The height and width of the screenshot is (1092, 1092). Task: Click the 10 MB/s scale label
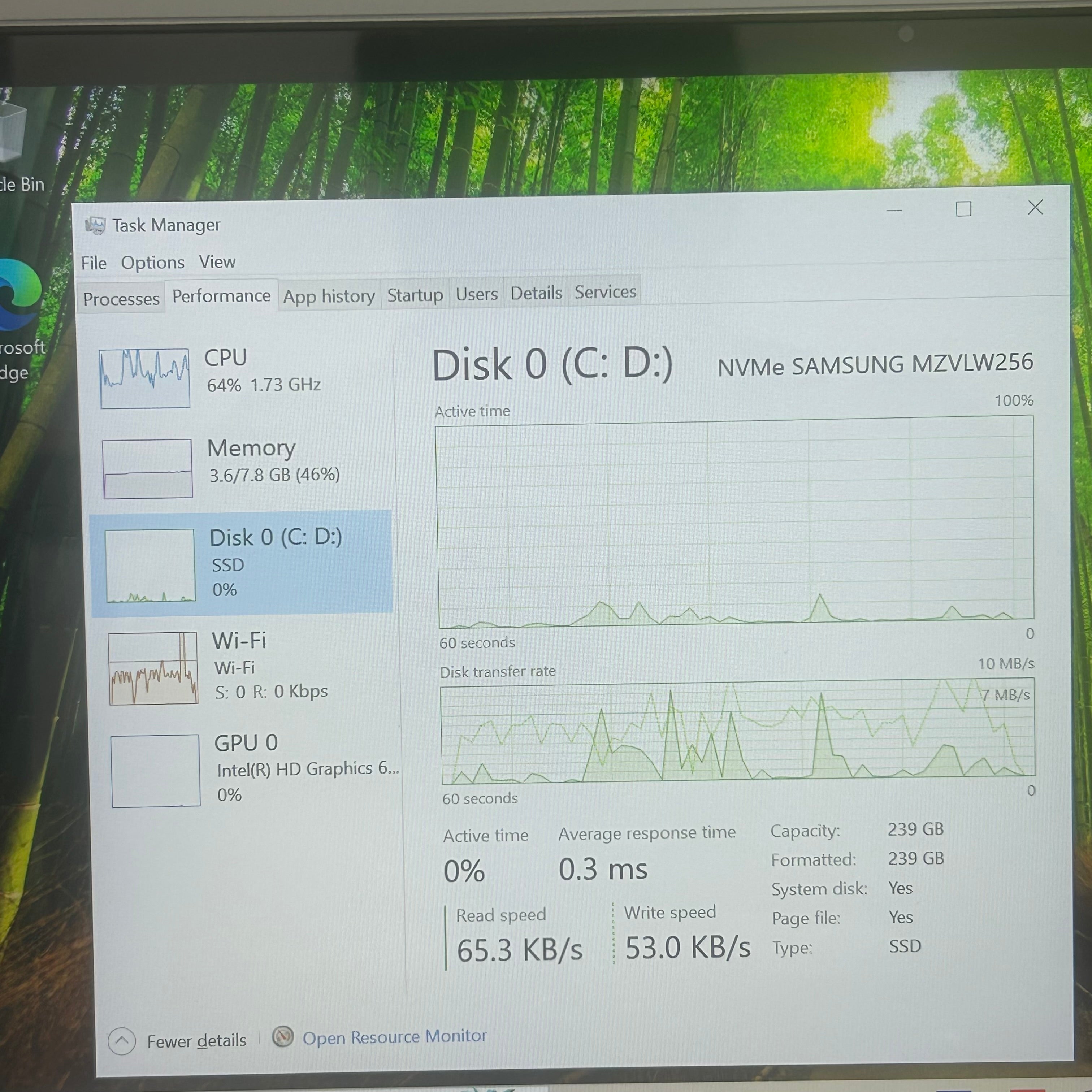coord(1006,663)
